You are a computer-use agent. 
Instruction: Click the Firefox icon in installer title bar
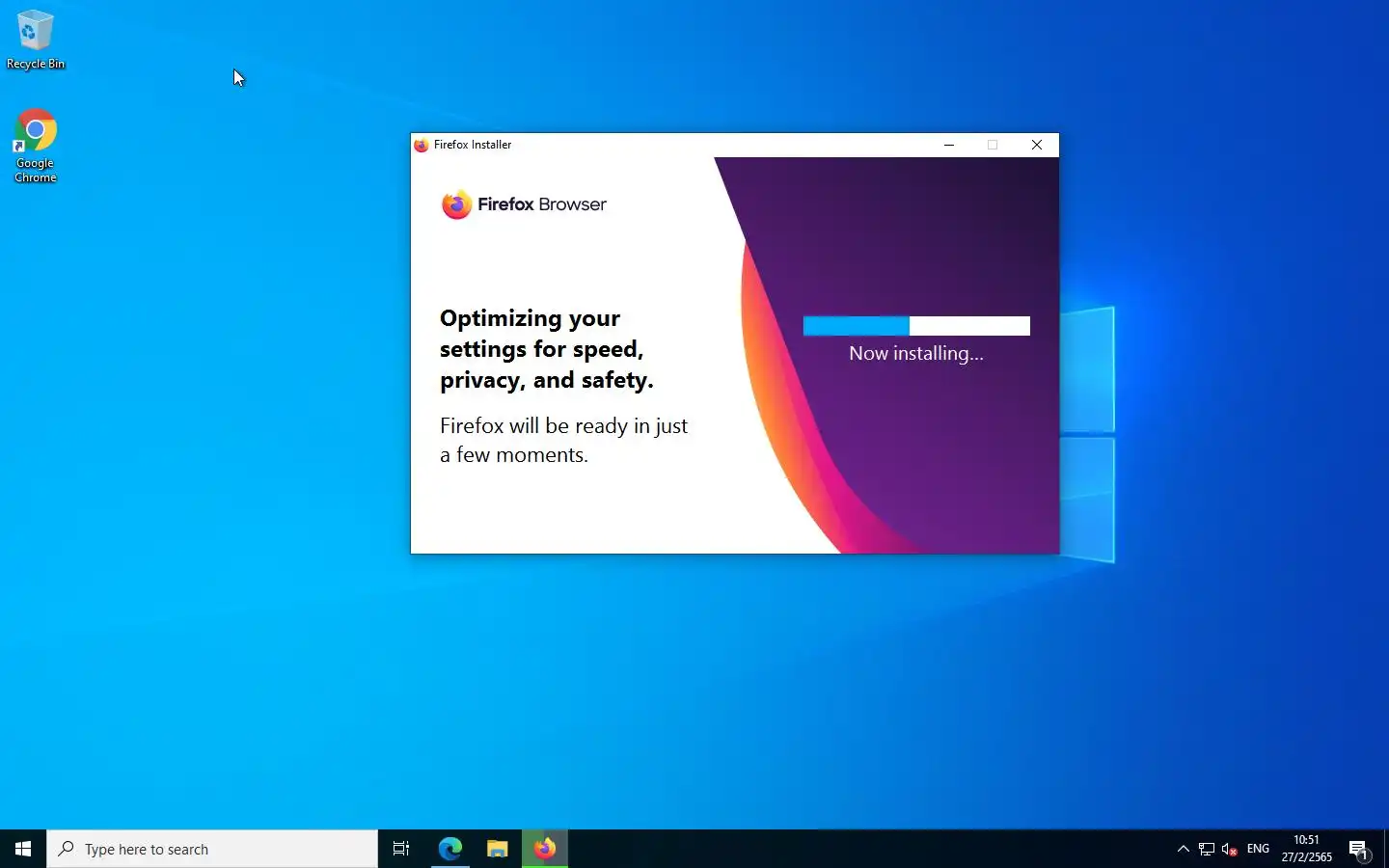(x=422, y=145)
